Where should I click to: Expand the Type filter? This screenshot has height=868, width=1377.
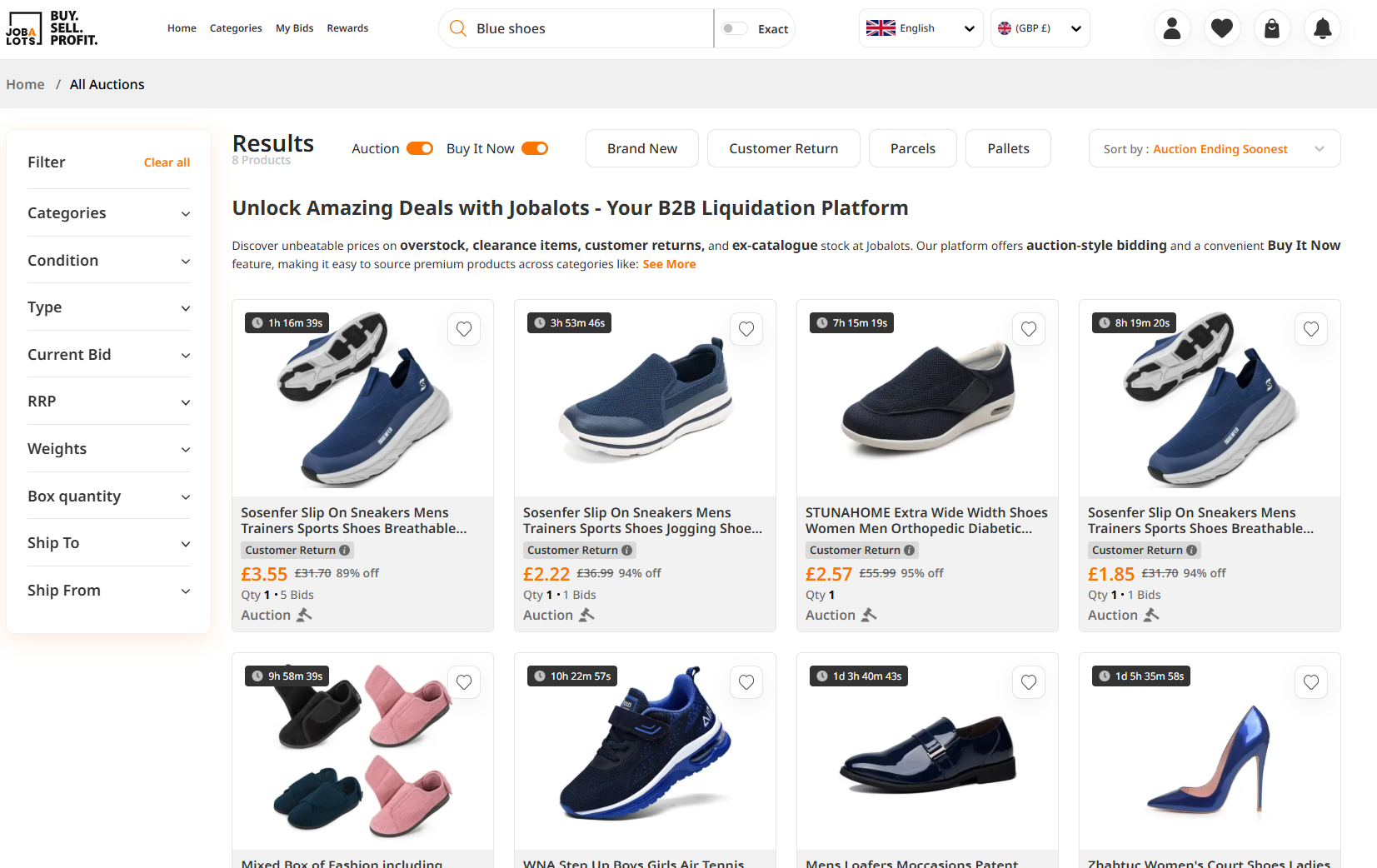[108, 307]
